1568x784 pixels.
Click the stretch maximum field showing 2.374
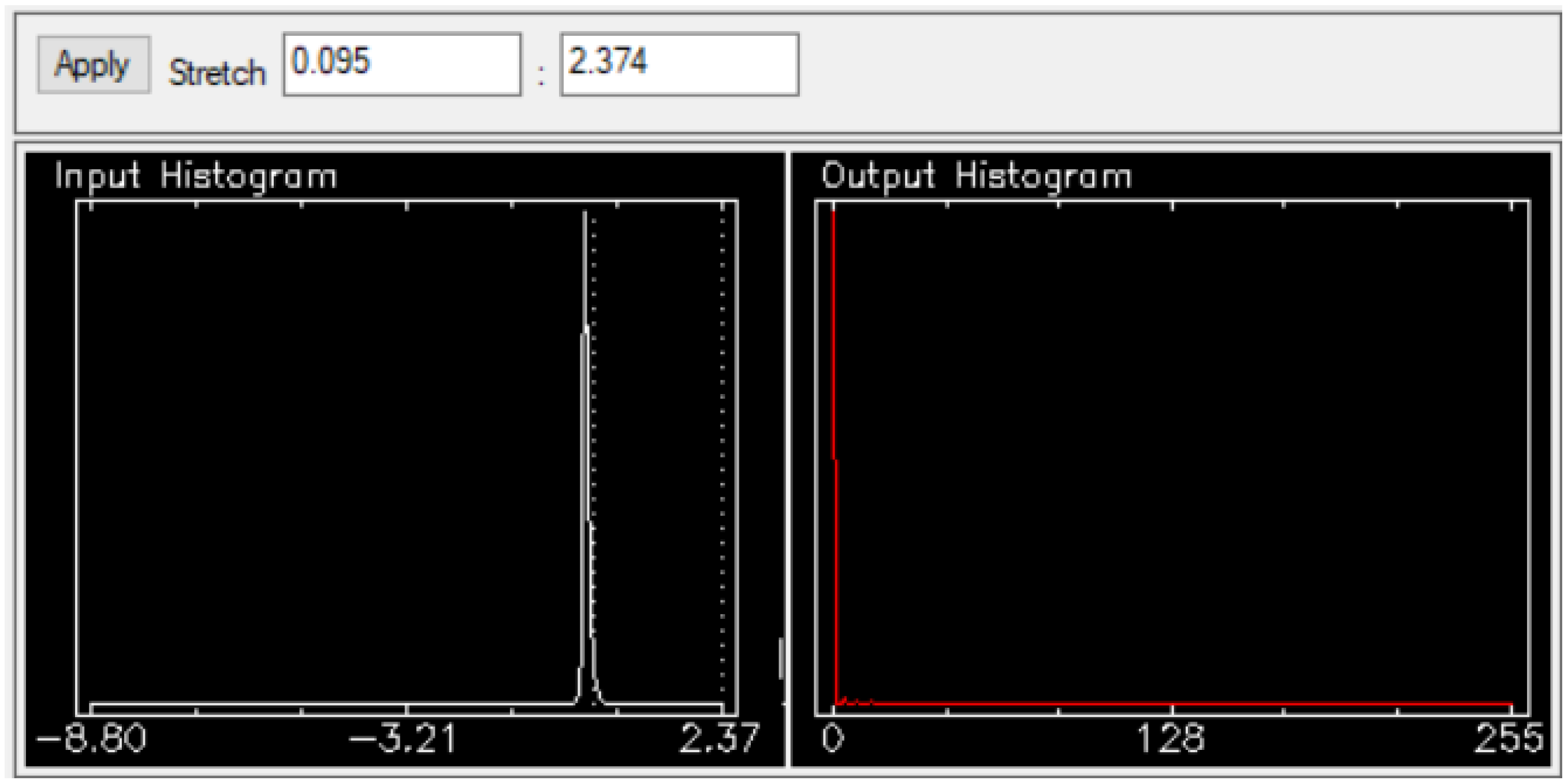pyautogui.click(x=679, y=65)
